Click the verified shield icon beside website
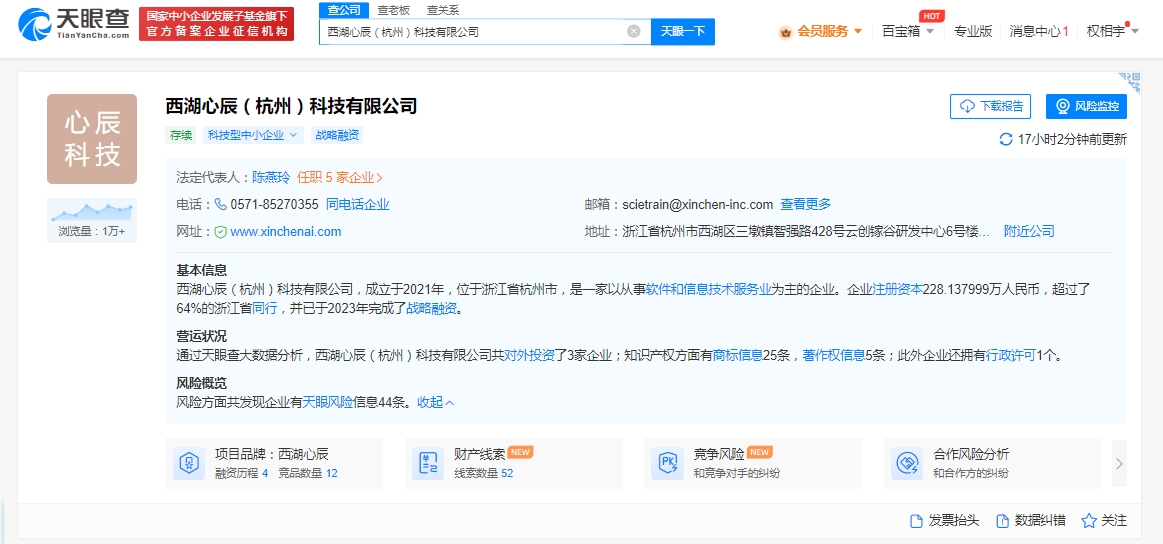 click(x=220, y=232)
